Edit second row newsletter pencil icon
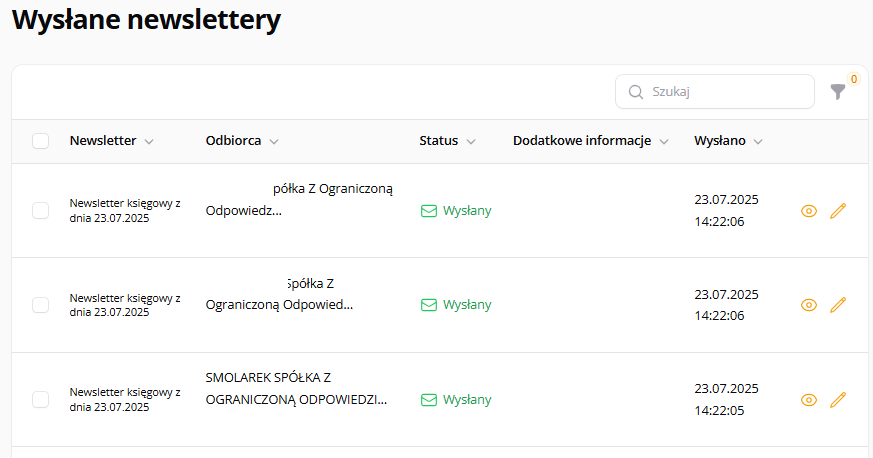 coord(838,305)
